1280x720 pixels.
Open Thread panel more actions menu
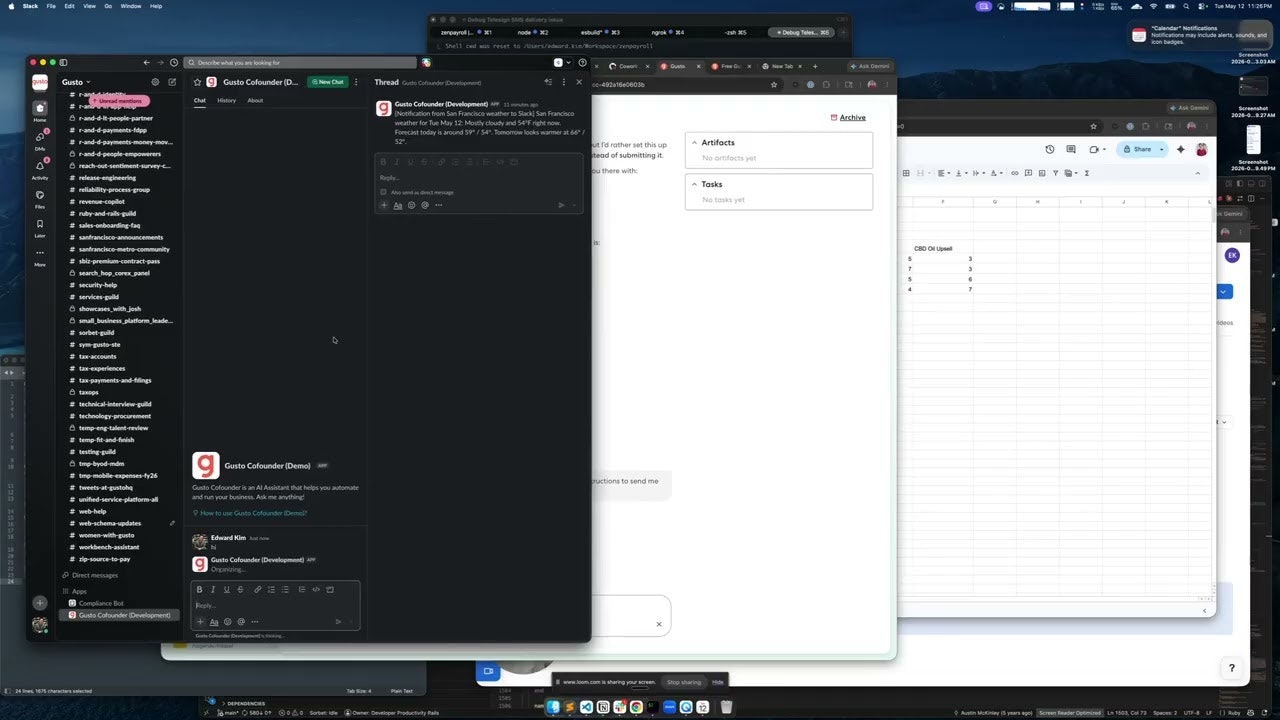click(564, 82)
